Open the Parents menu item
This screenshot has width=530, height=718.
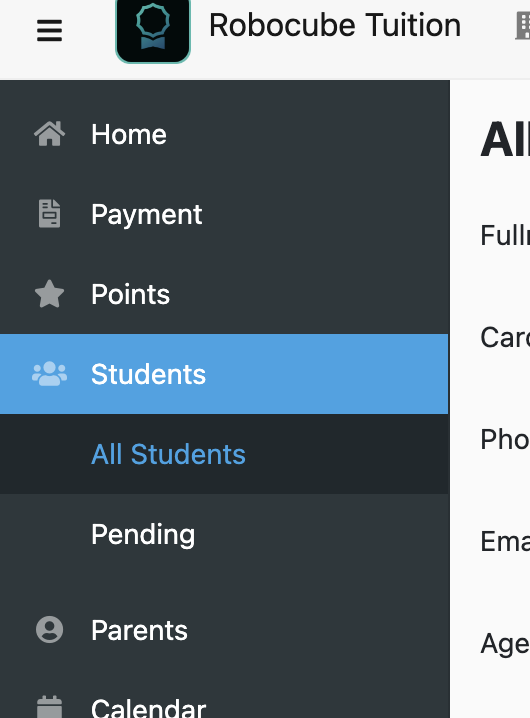pos(224,630)
